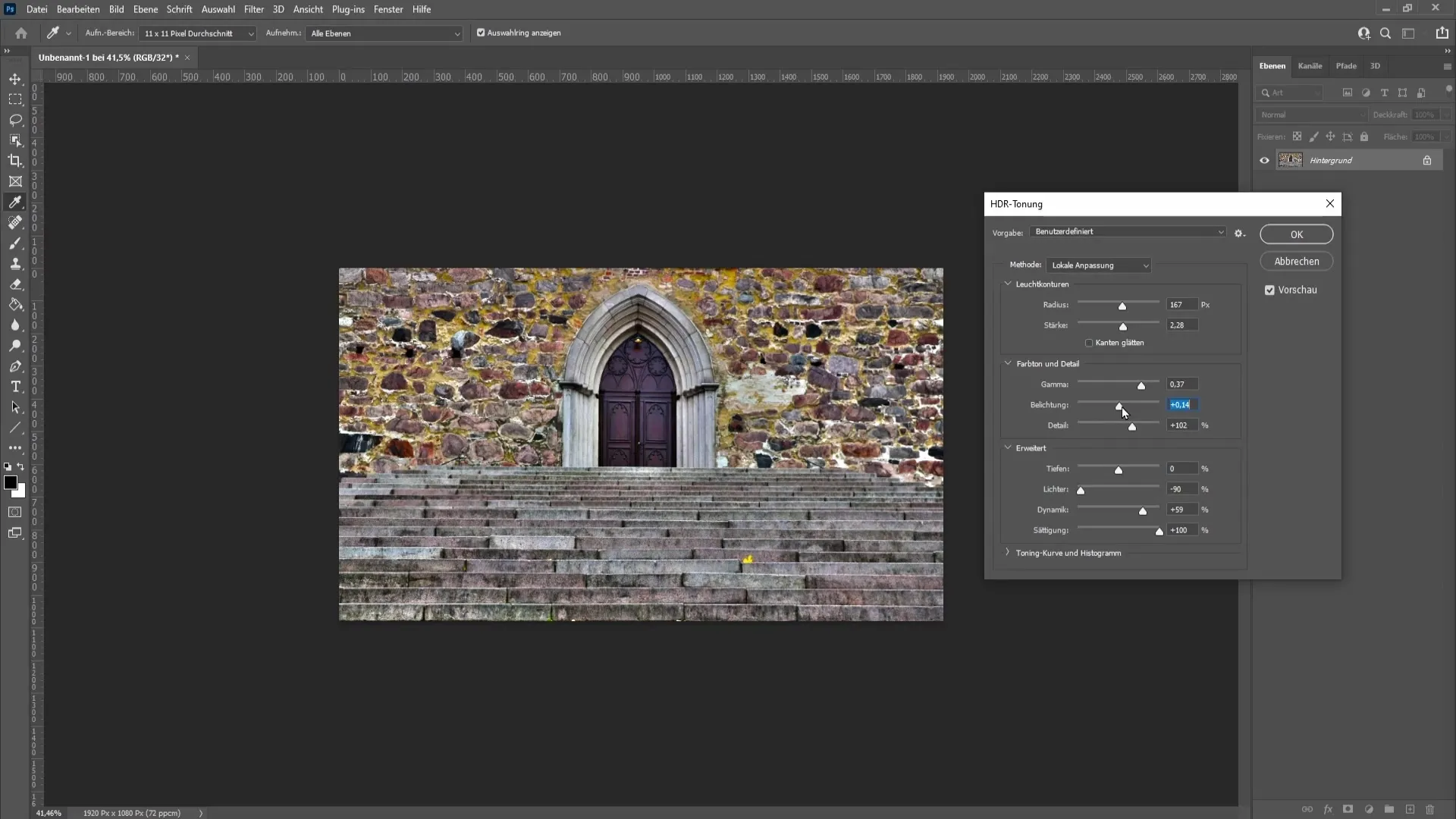Click Abbrechen cancel button
The image size is (1456, 819).
pyautogui.click(x=1297, y=261)
